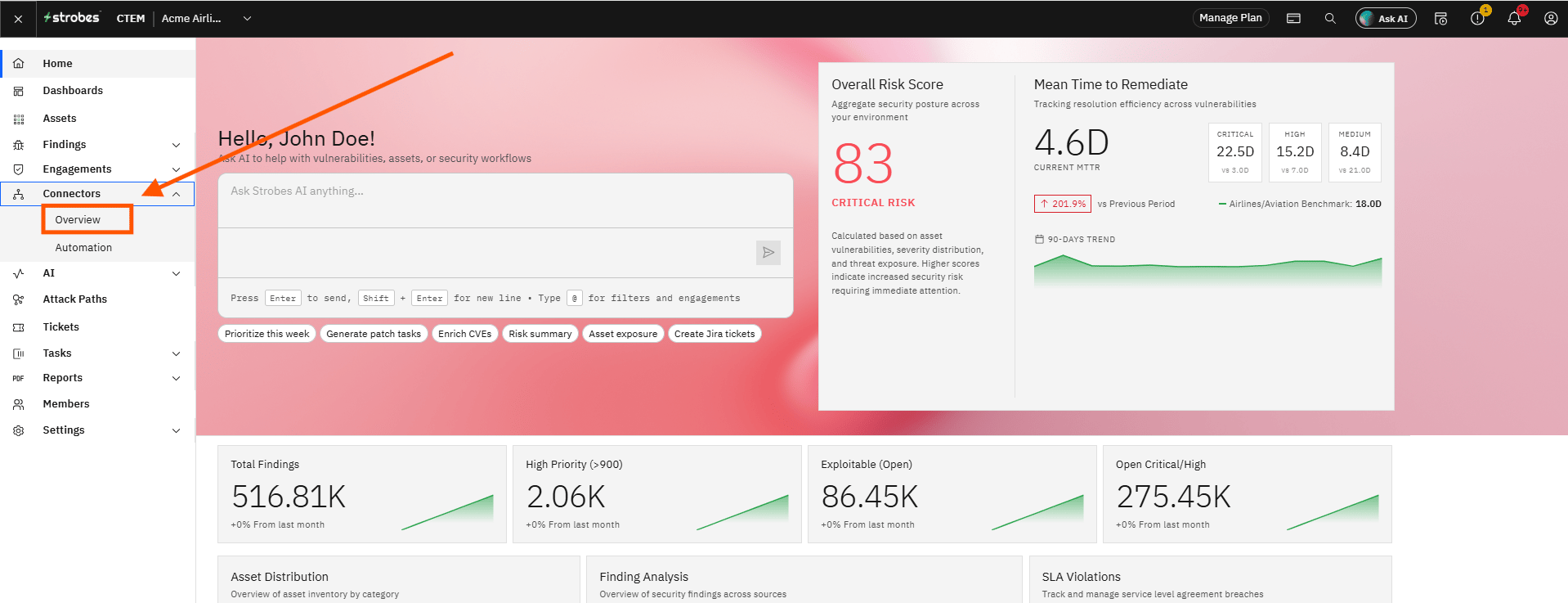Choose the Risk summary suggestion

tap(540, 334)
